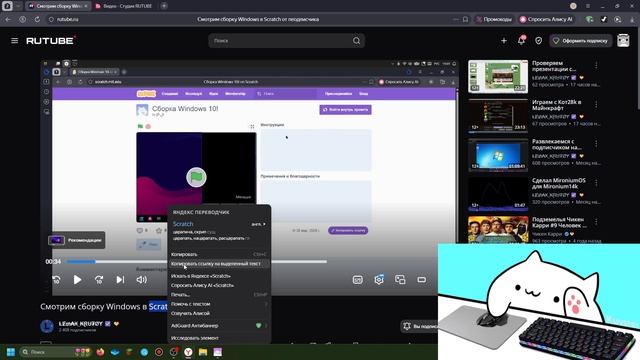Choose 'Копировать ссылку на выделенный текст'

click(218, 264)
